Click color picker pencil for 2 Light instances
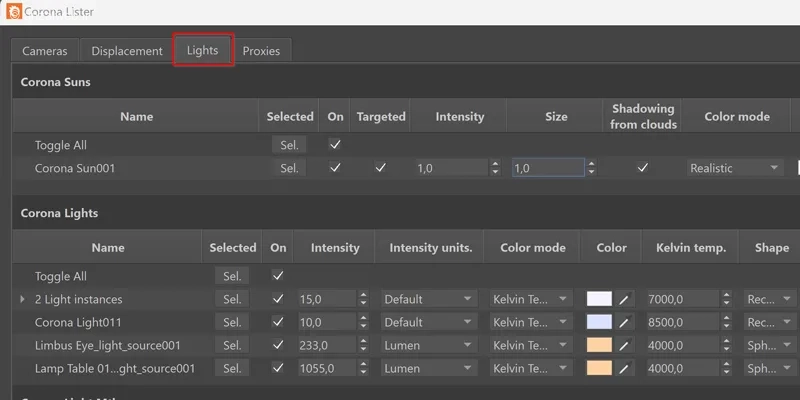 pos(624,299)
